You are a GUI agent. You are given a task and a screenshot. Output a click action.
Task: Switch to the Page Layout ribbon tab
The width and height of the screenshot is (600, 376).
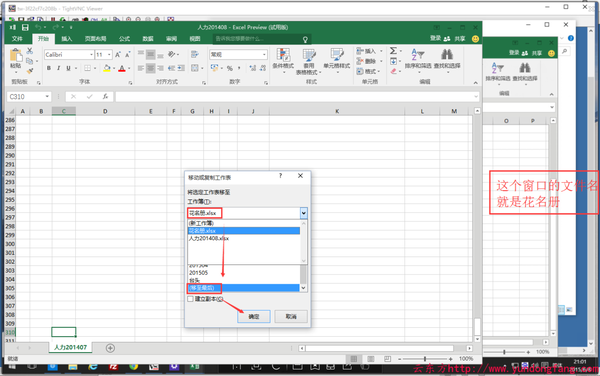click(95, 39)
